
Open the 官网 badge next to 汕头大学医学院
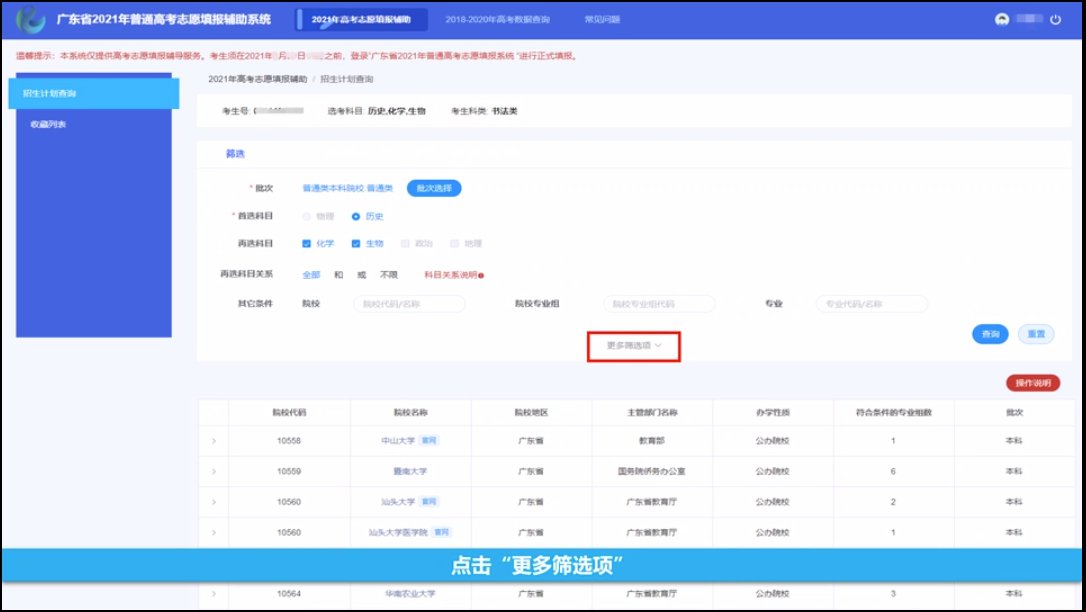point(443,532)
